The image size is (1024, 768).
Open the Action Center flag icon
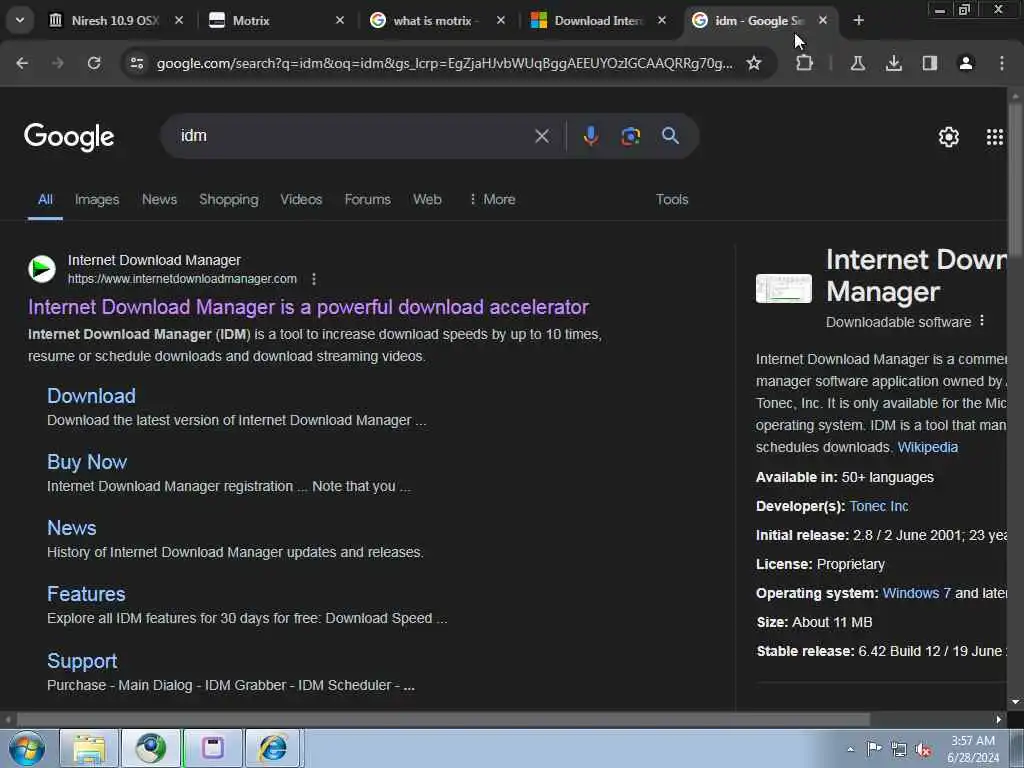(874, 749)
